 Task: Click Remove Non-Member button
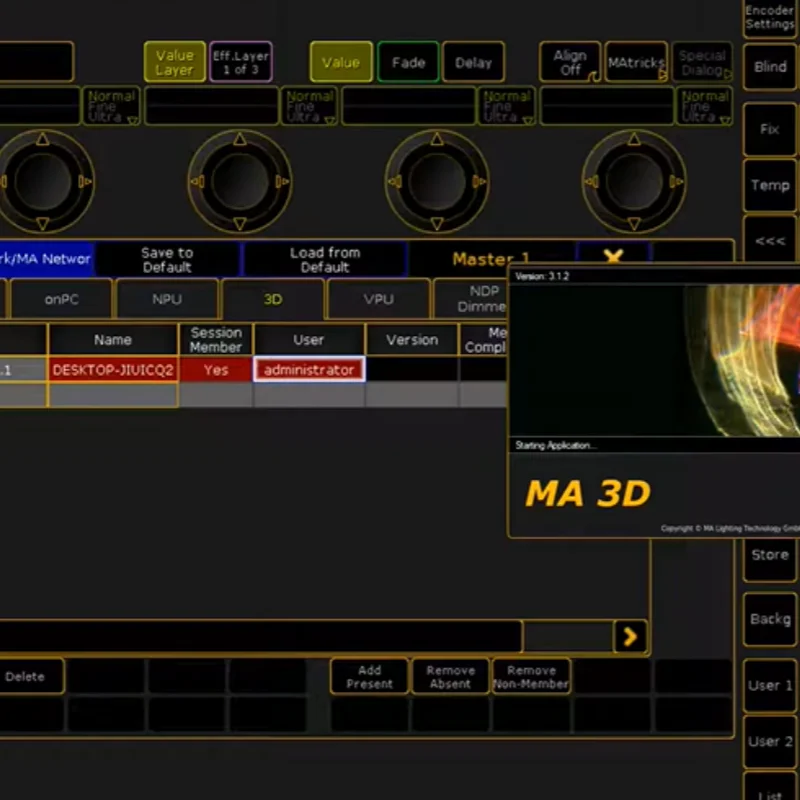pyautogui.click(x=531, y=677)
